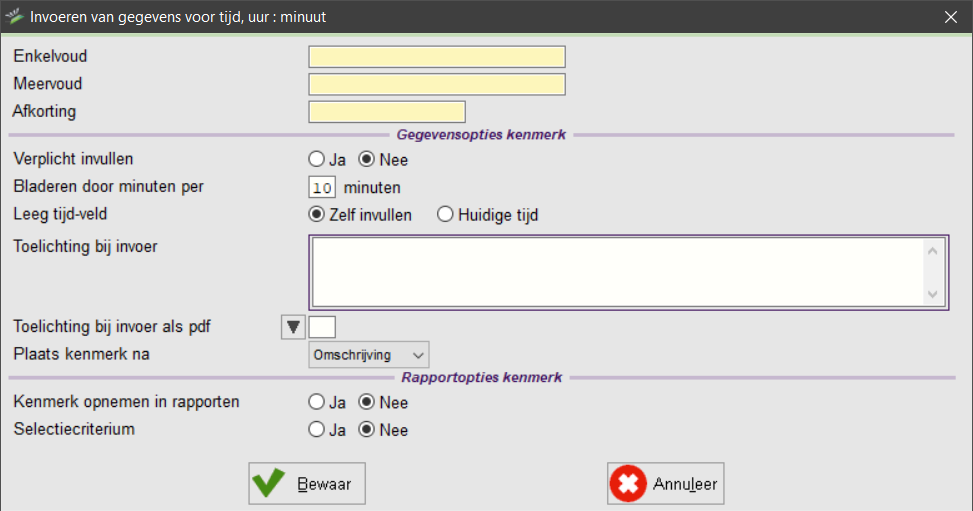Image resolution: width=973 pixels, height=511 pixels.
Task: Select Ja for Verplicht invullen
Action: [x=317, y=159]
